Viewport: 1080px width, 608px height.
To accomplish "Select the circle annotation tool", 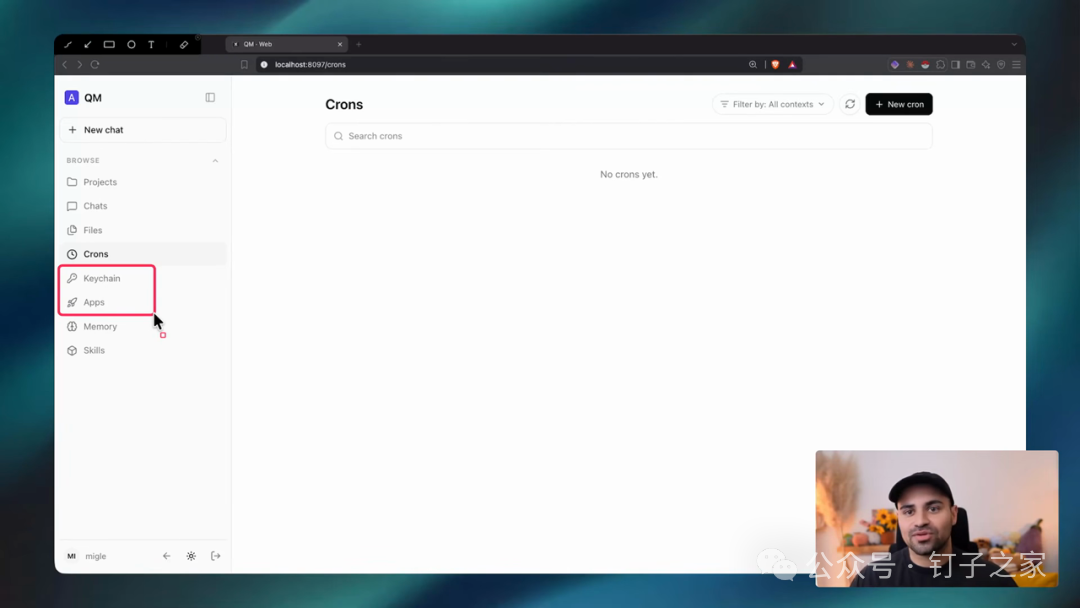I will click(x=131, y=45).
